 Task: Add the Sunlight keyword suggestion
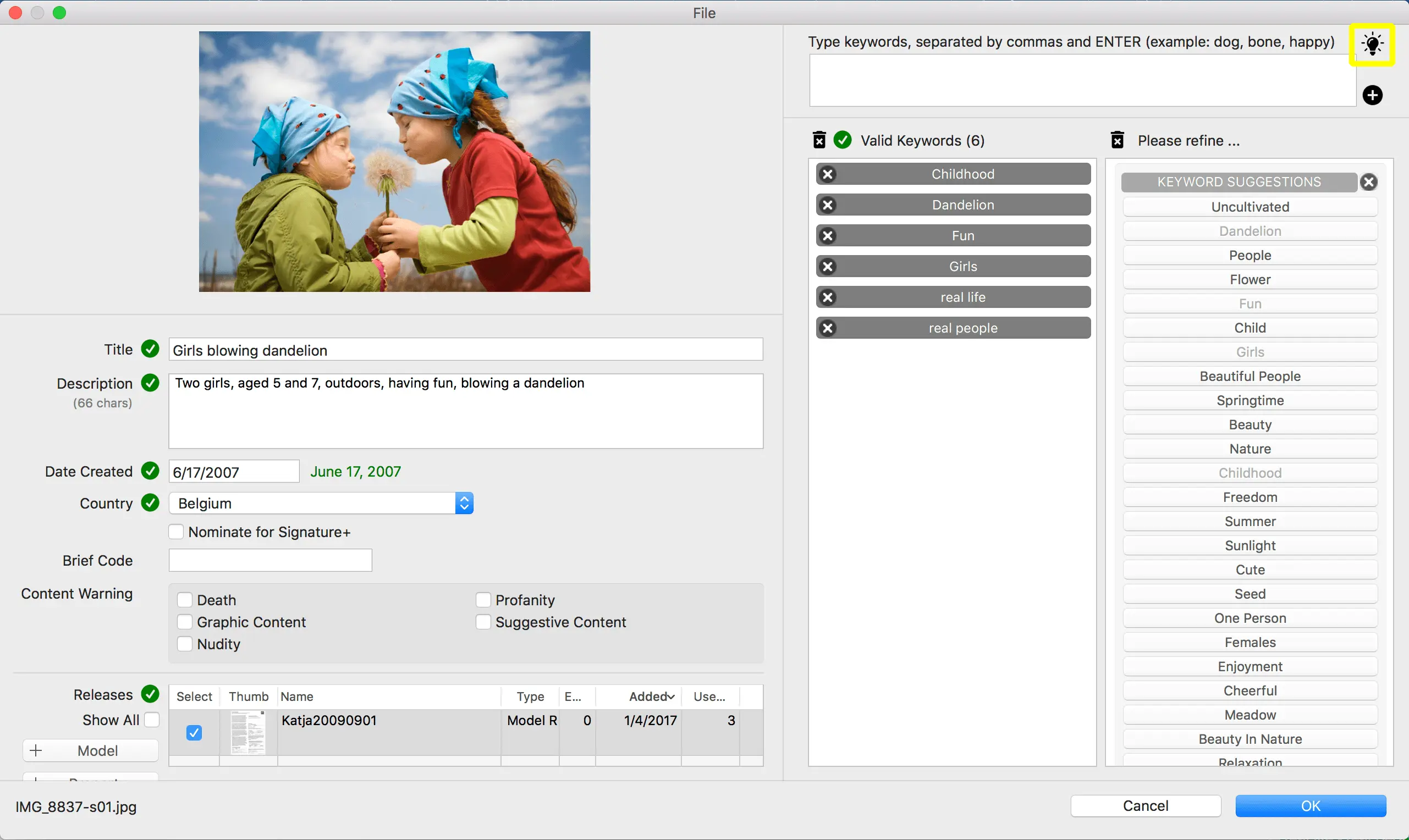click(x=1250, y=546)
